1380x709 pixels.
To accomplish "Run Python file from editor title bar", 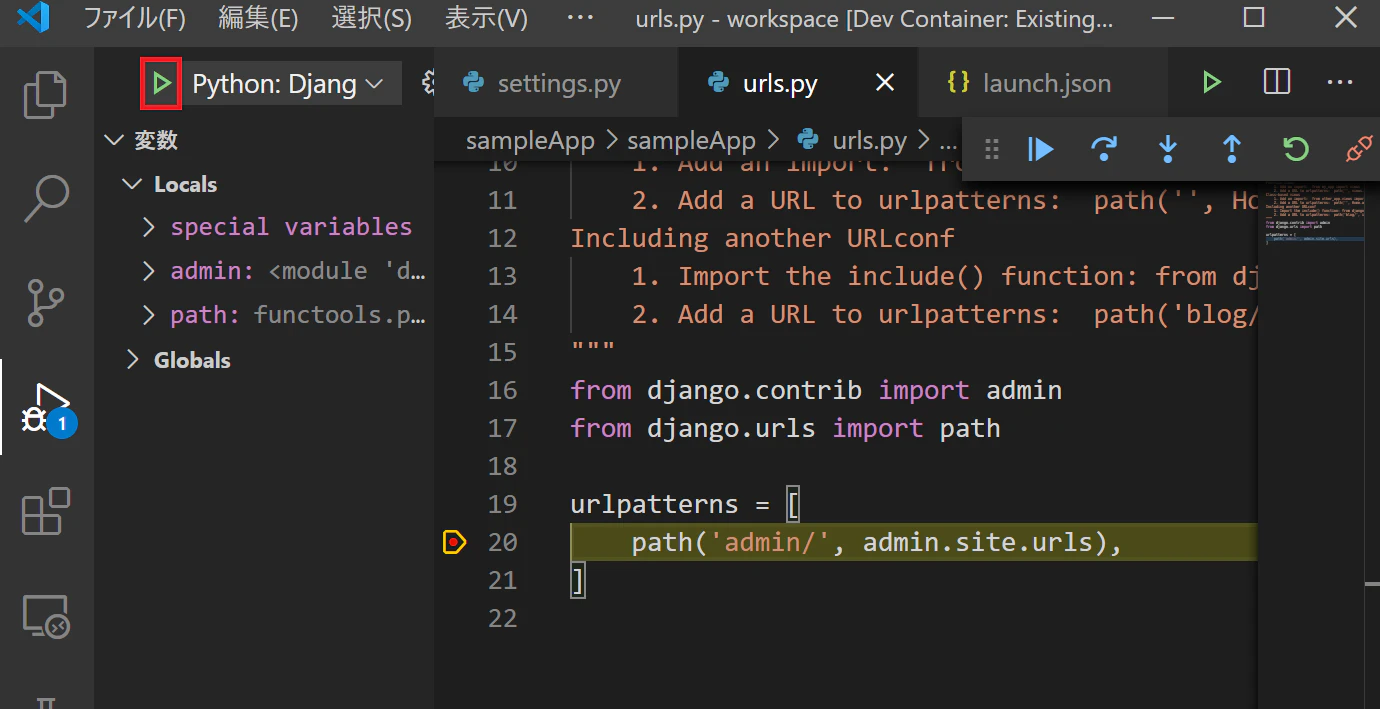I will click(x=1212, y=83).
